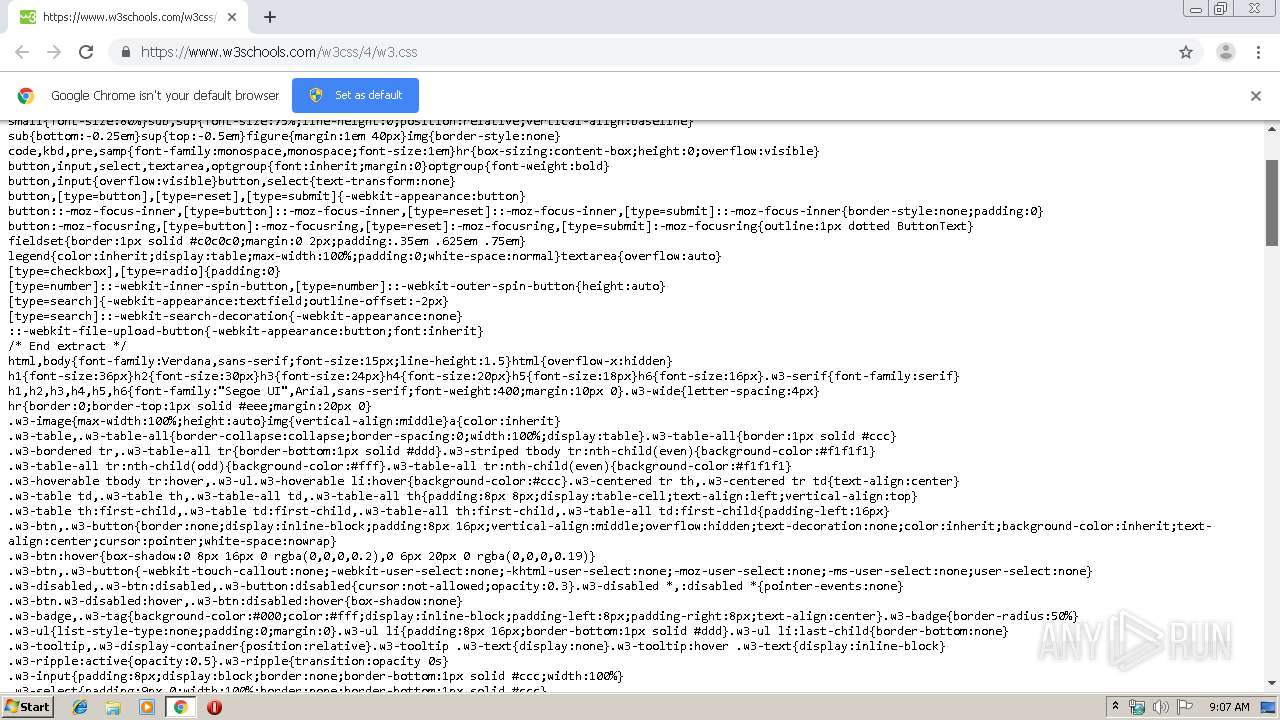Click the line '.w3-btn.w3-disabled:hover' box-shadow rule
Screen dimensions: 1280x720
point(235,601)
